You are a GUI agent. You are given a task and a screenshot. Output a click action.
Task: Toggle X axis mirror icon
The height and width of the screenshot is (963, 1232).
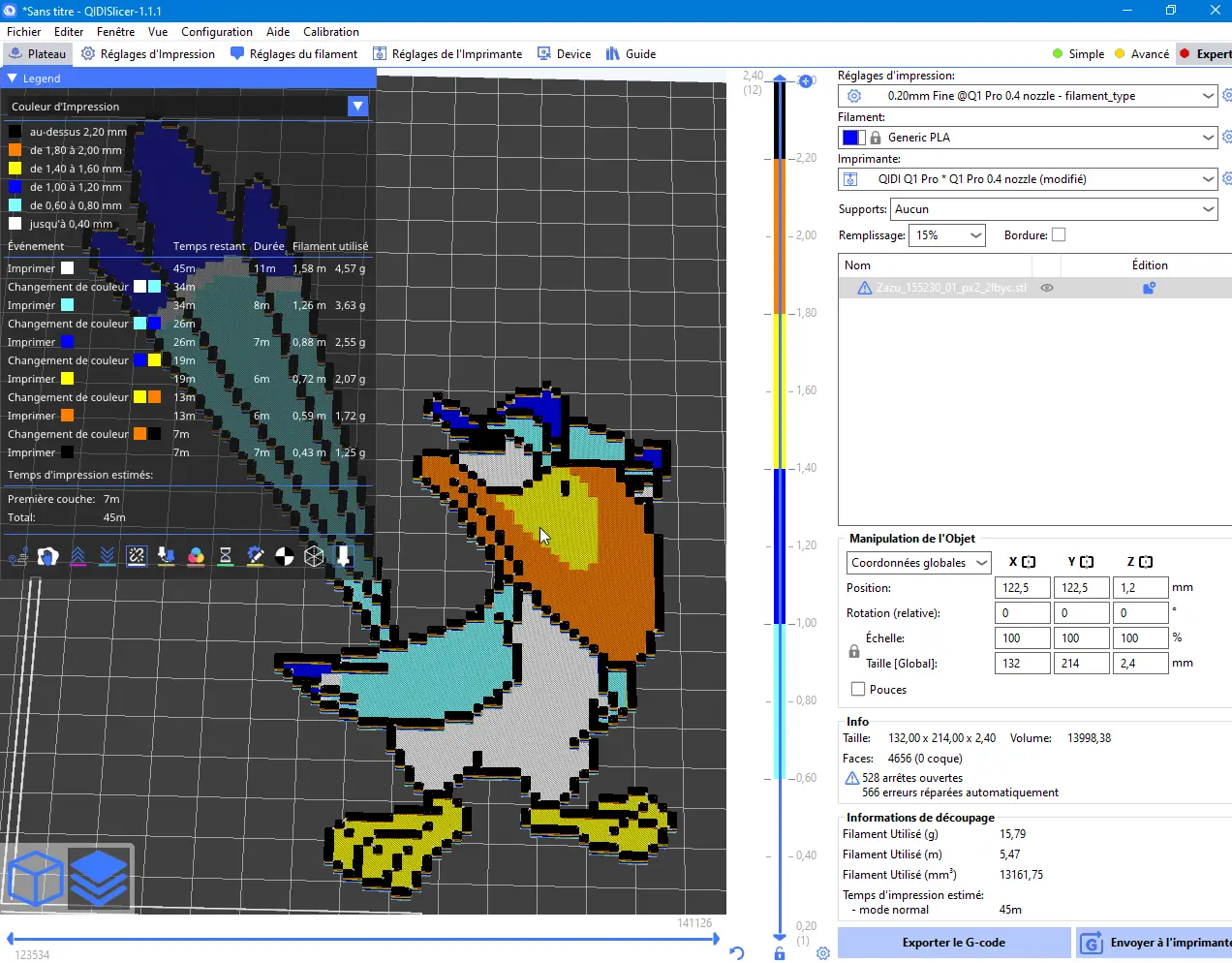1029,562
